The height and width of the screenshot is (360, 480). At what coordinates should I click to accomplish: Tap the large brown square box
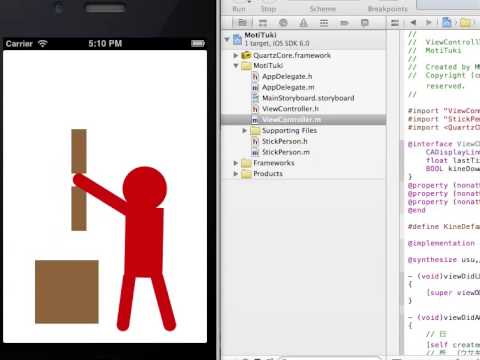67,292
